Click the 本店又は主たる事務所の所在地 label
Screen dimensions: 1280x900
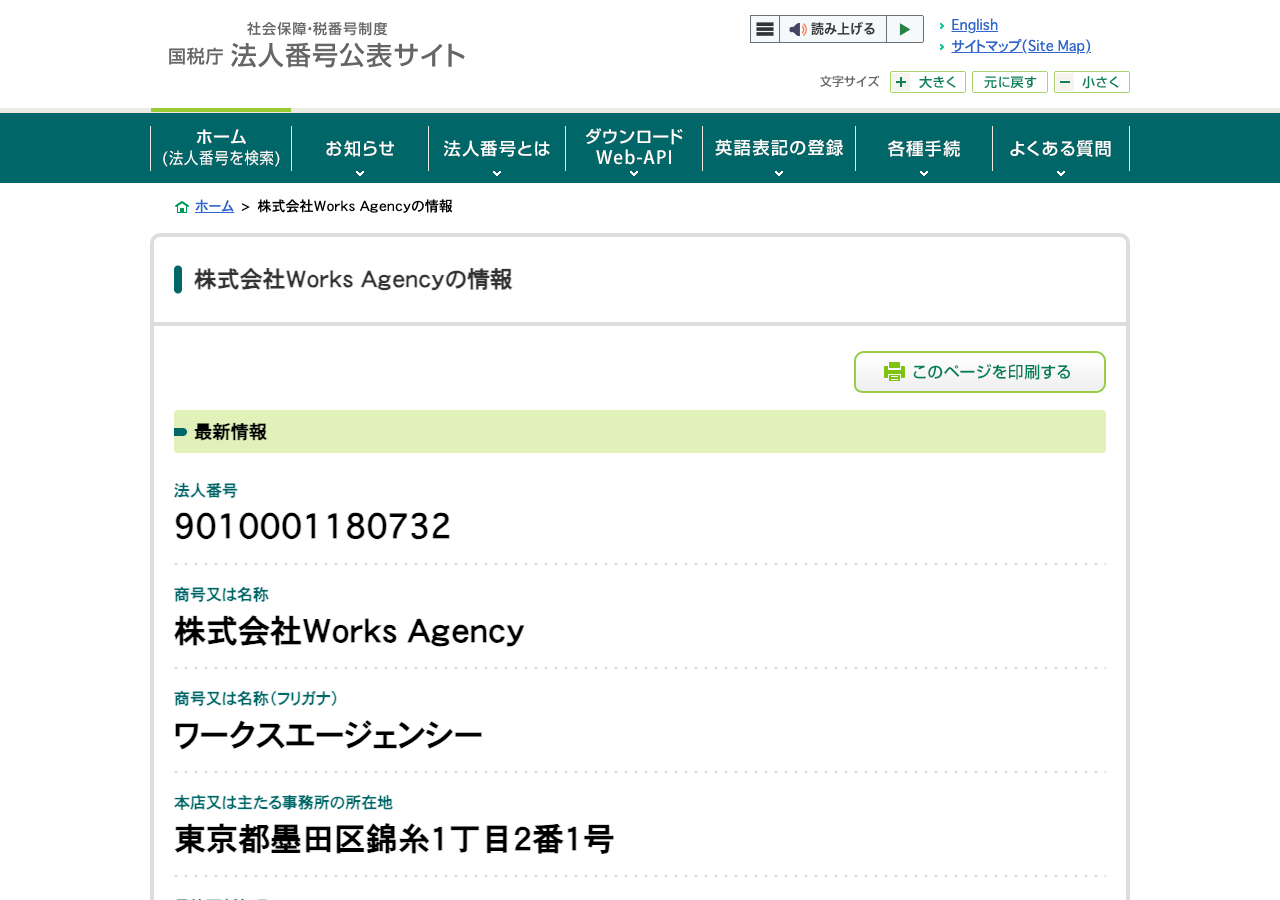(283, 802)
